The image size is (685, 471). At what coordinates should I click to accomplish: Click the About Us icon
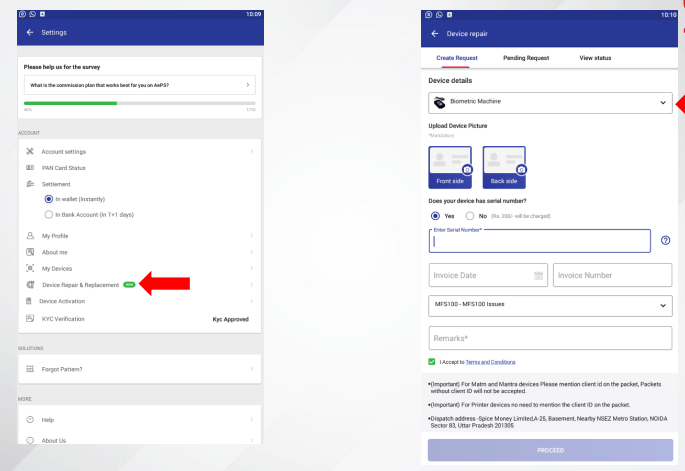pos(30,440)
